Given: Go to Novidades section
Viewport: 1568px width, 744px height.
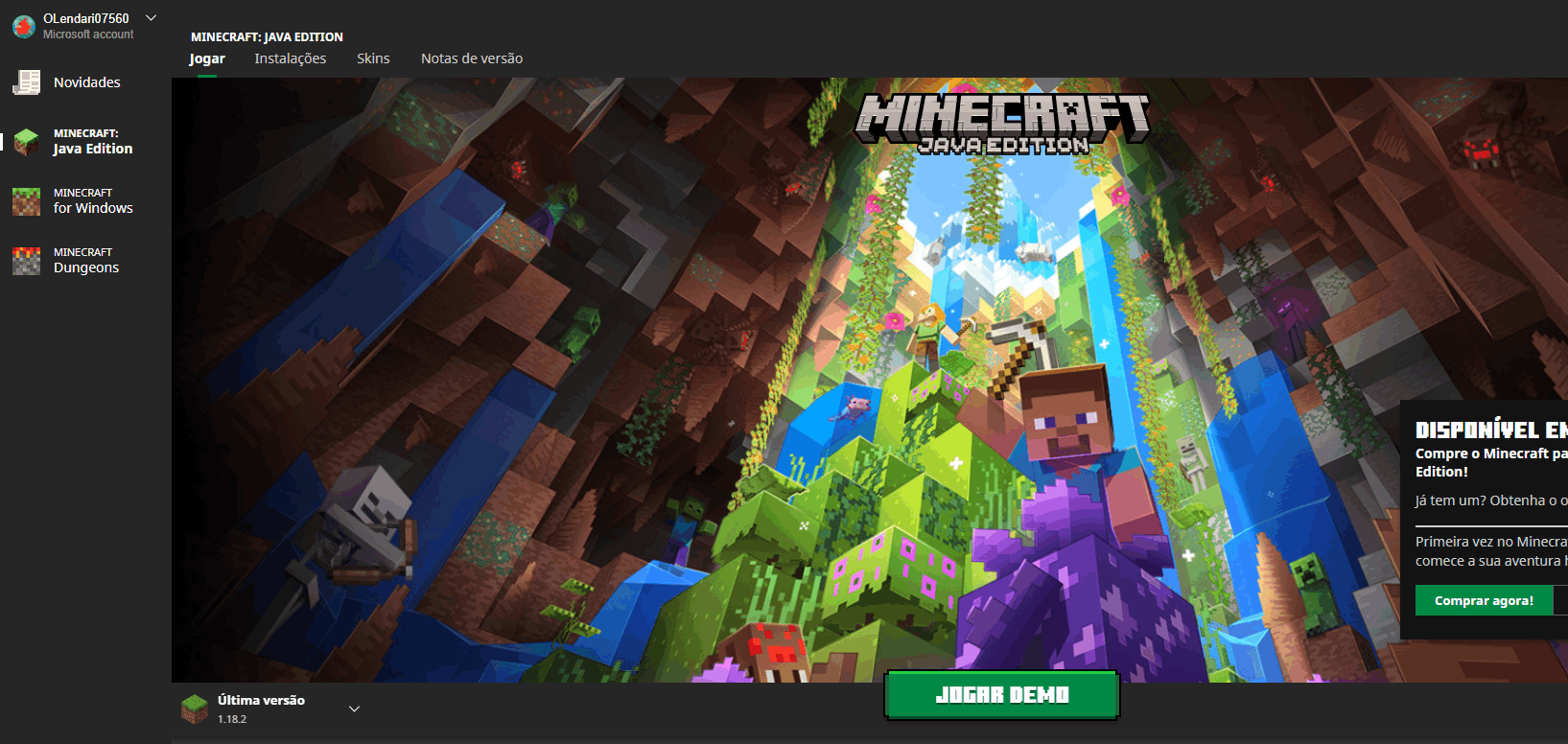Looking at the screenshot, I should tap(86, 82).
